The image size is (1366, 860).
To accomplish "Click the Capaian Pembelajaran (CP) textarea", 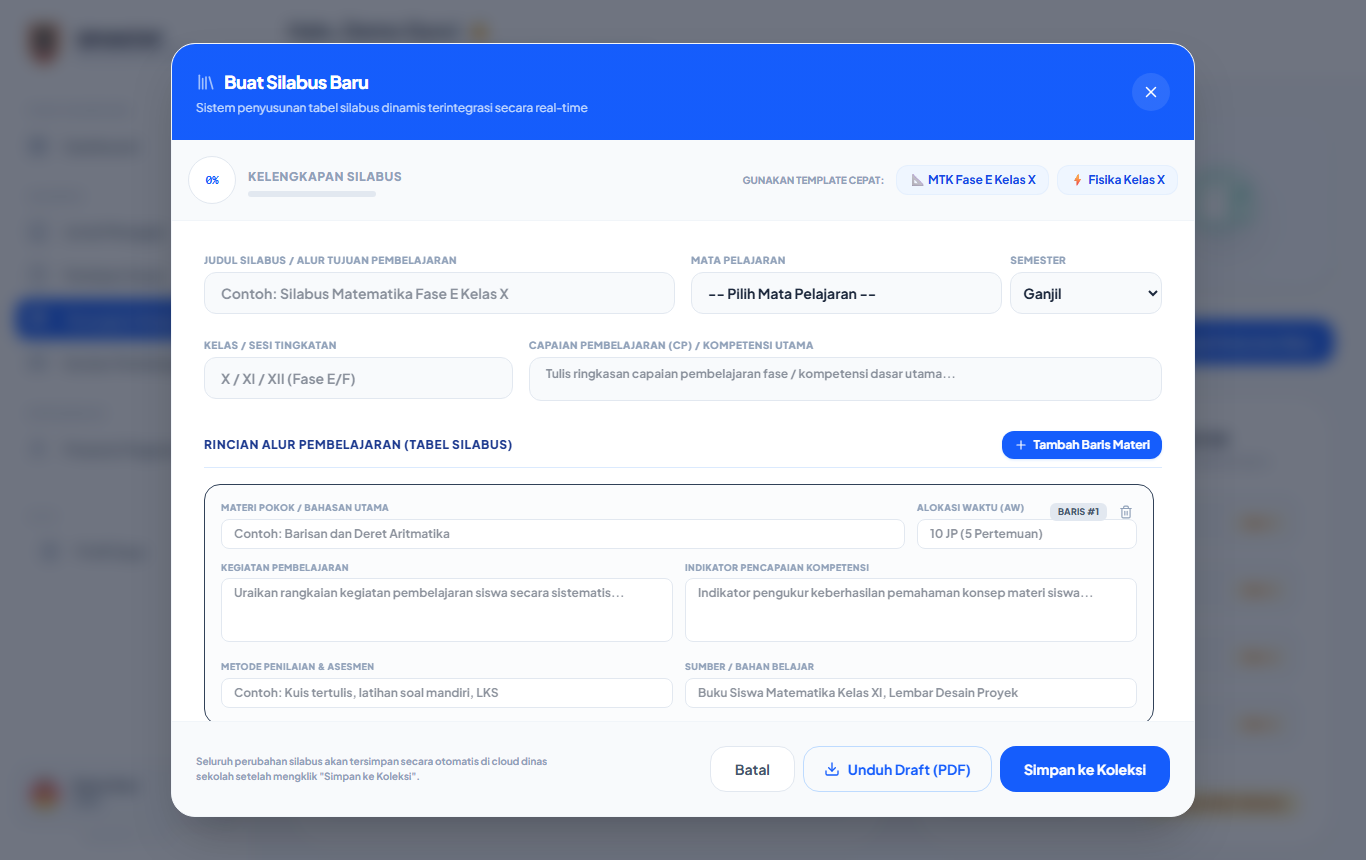I will [x=845, y=379].
